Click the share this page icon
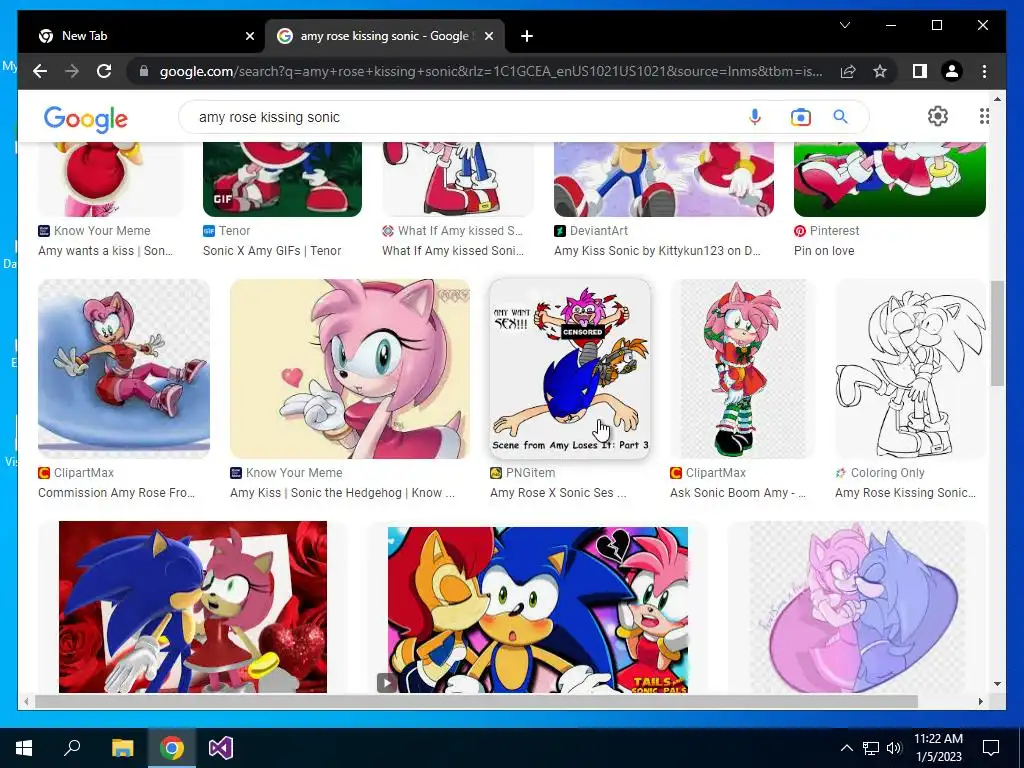Screen dimensions: 1024x768 [x=848, y=71]
